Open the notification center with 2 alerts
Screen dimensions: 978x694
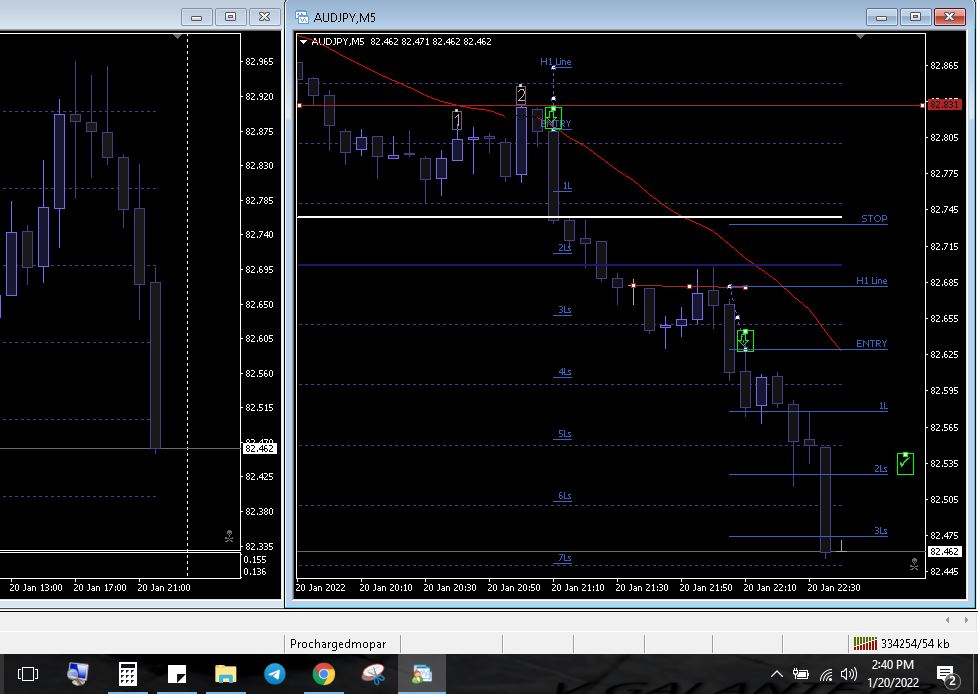(948, 675)
